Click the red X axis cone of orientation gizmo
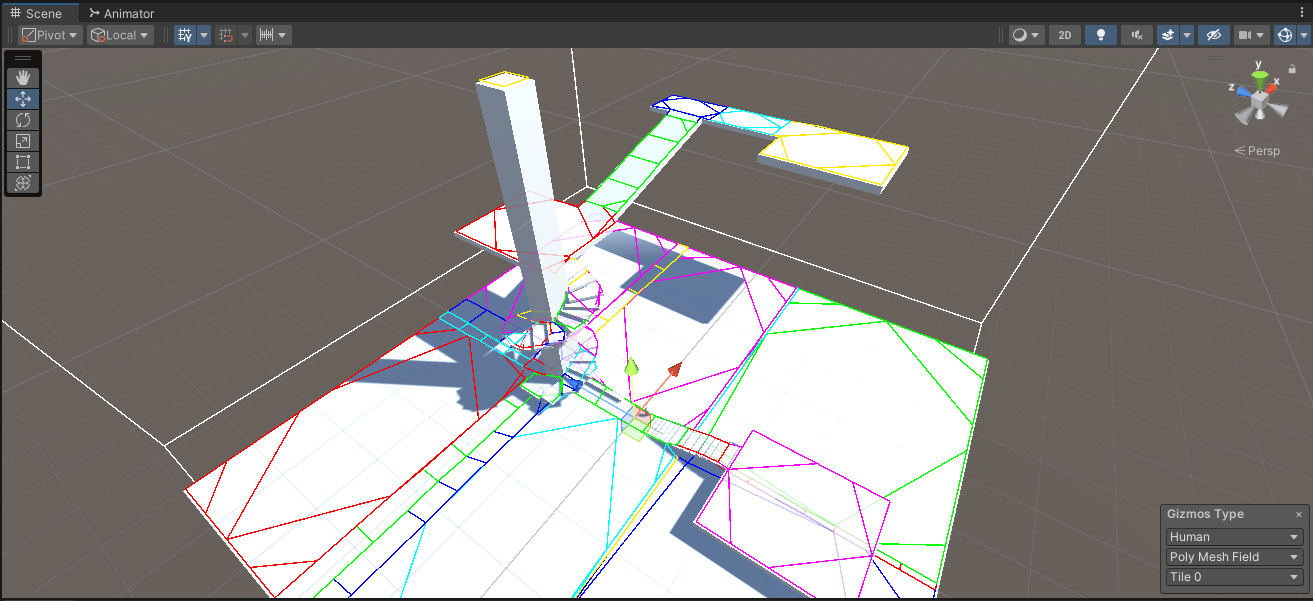 (x=1271, y=89)
